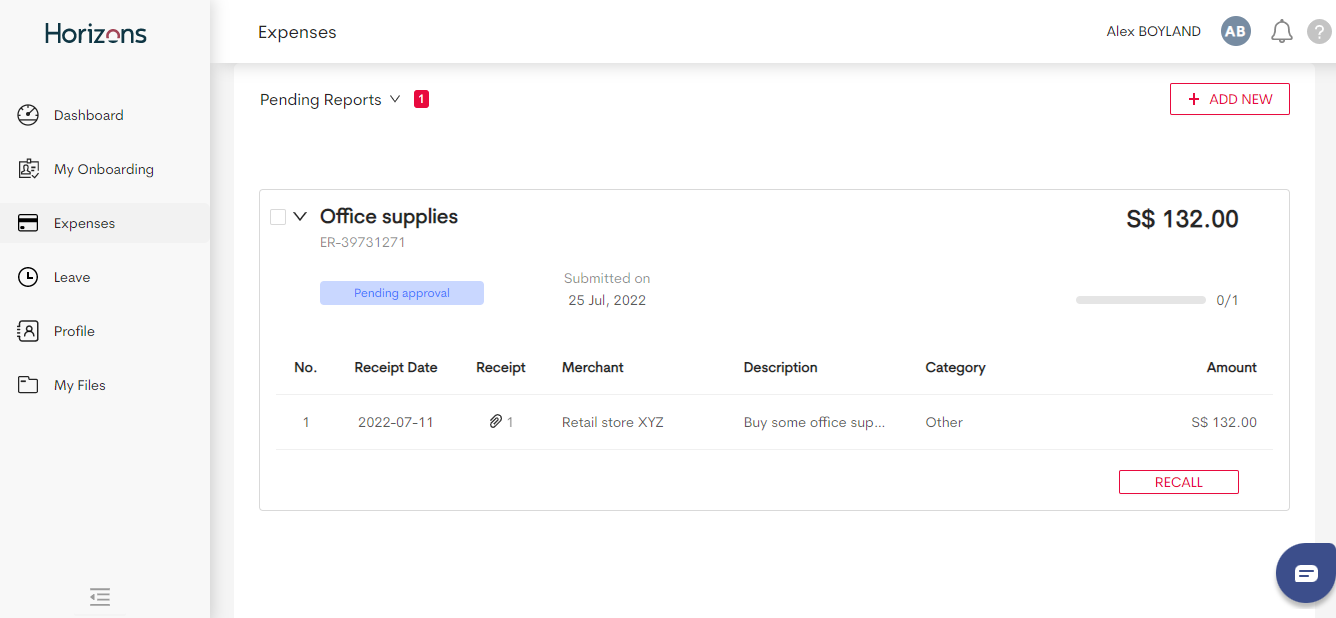
Task: Click the Receipt Date column header
Action: point(396,367)
